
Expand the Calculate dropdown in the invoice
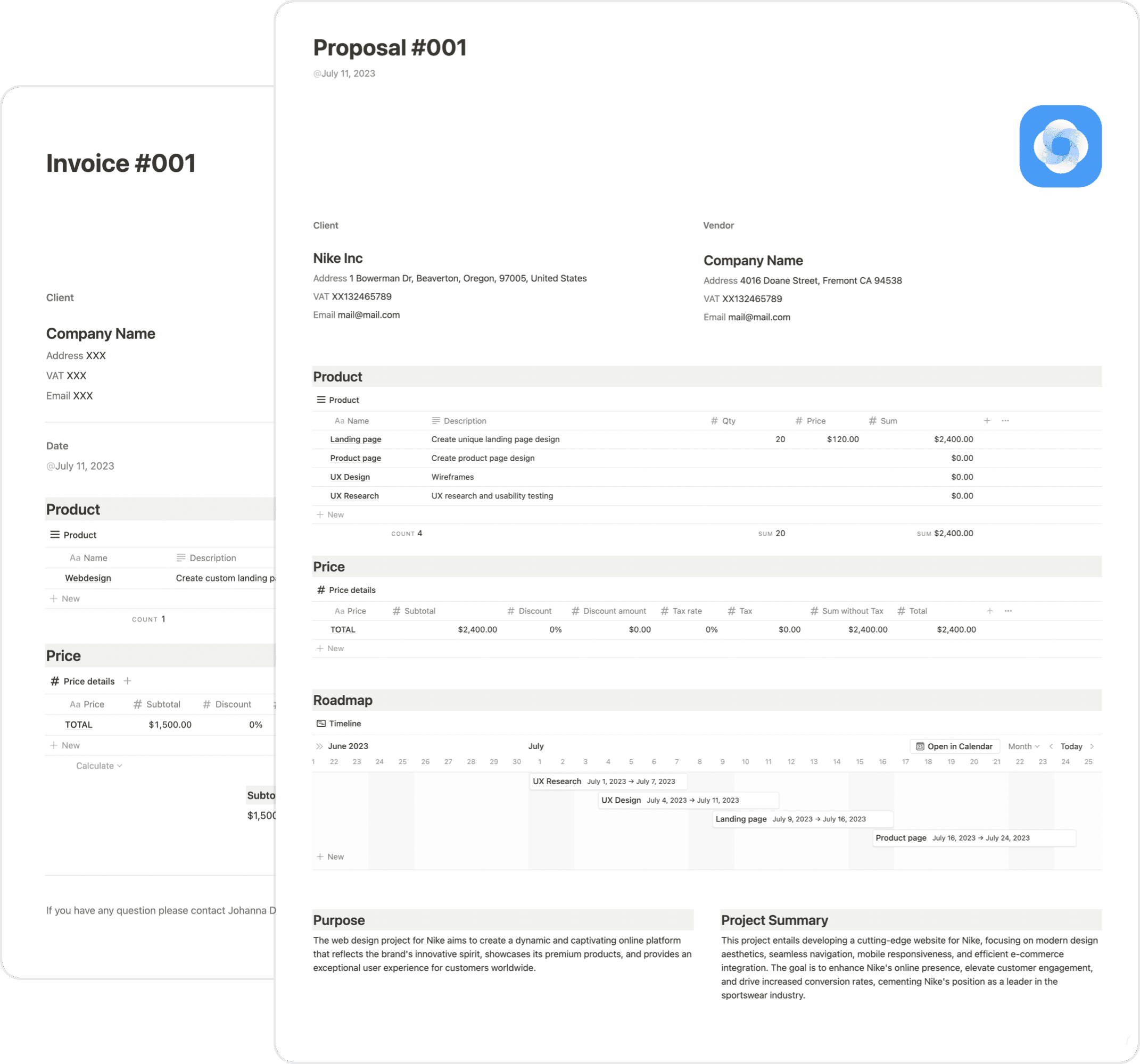point(98,766)
